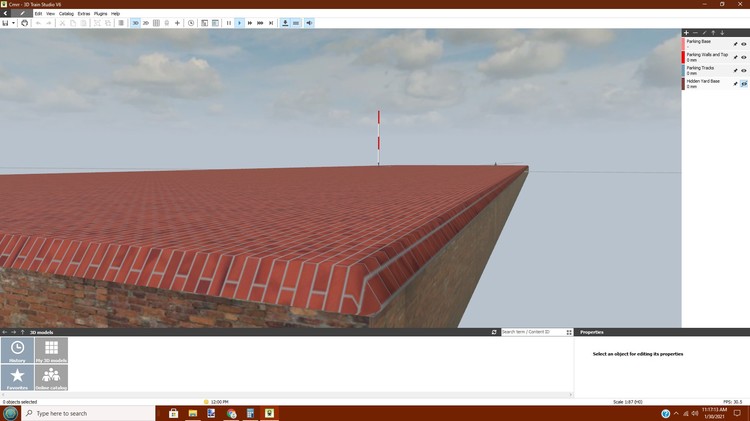The image size is (750, 421).
Task: Click the first window layout icon
Action: tap(205, 23)
